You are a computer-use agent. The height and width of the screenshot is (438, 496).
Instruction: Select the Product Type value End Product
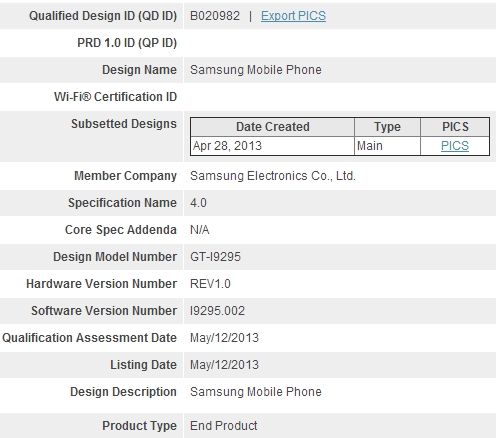click(x=224, y=426)
